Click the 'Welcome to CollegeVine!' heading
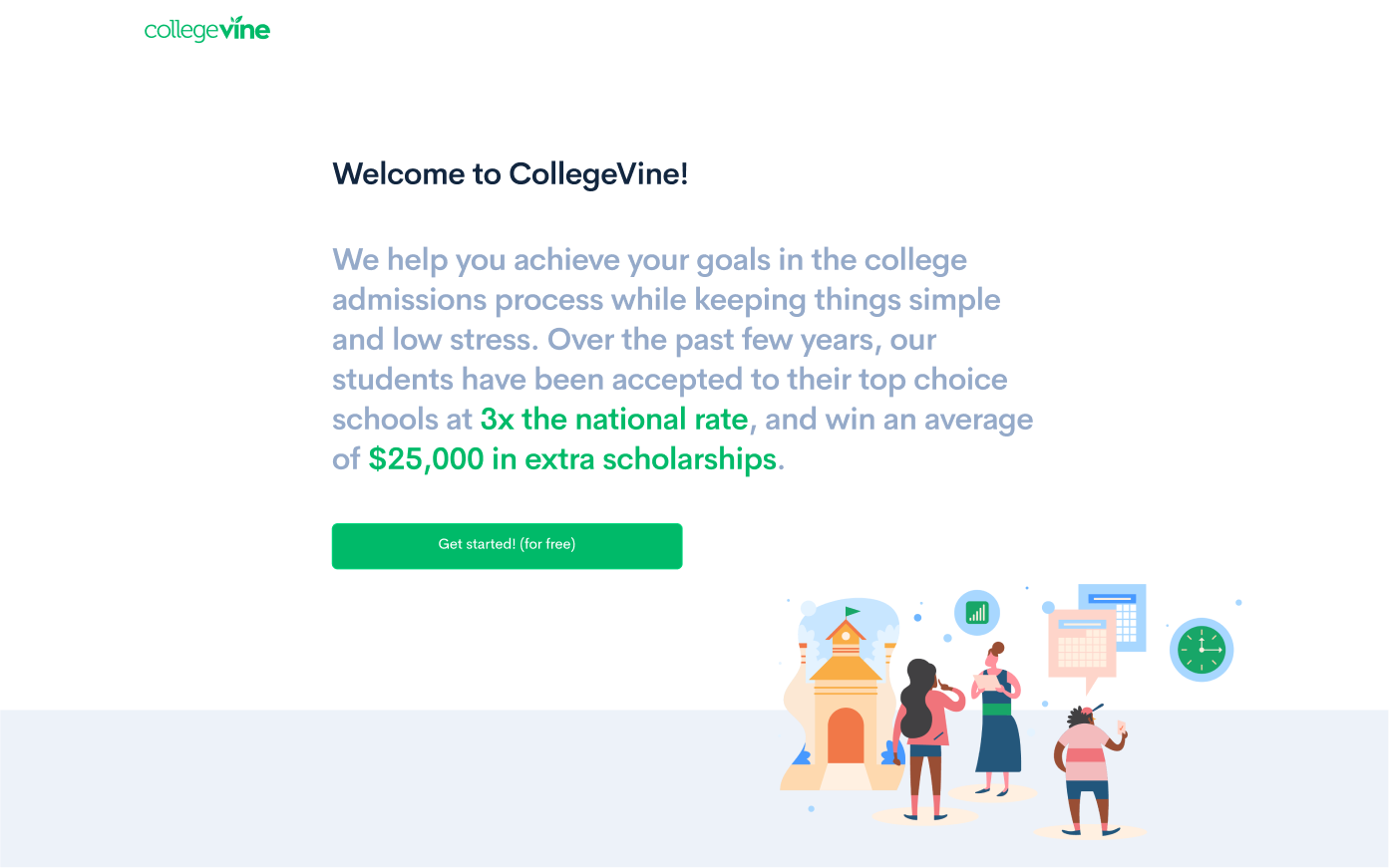Image resolution: width=1389 pixels, height=868 pixels. pyautogui.click(x=510, y=174)
